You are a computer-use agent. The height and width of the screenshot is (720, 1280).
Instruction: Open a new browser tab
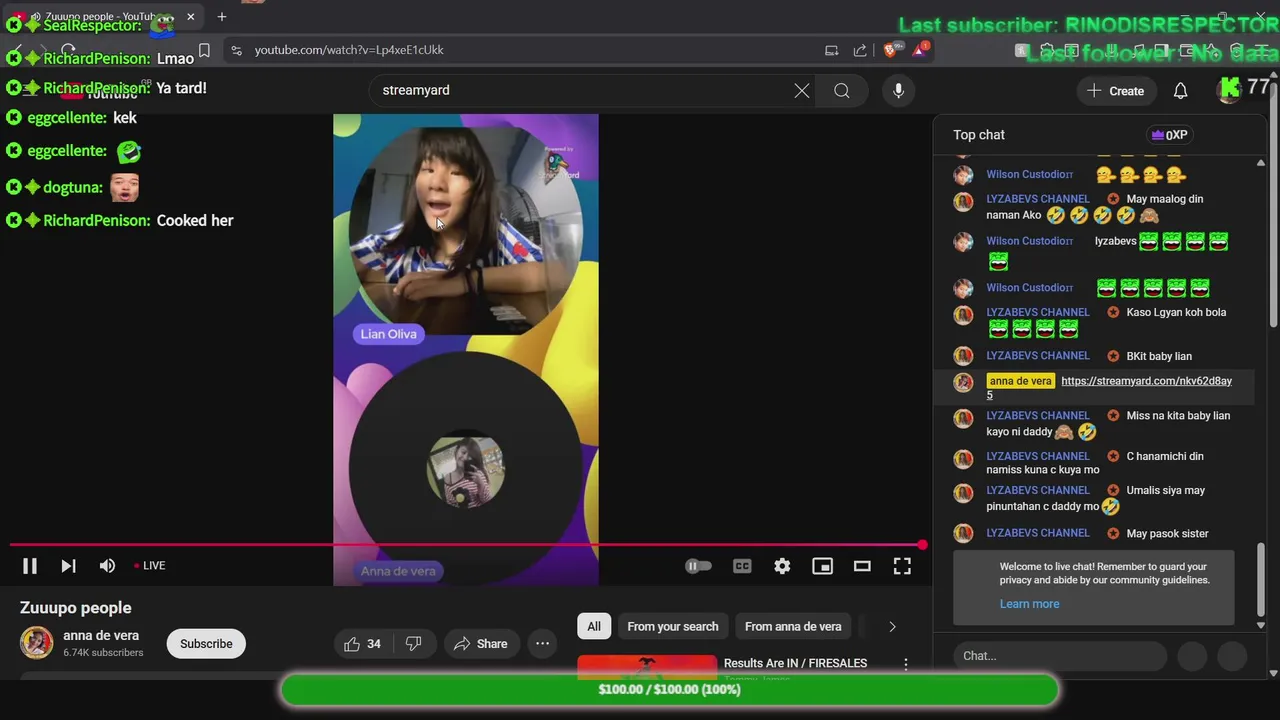222,16
